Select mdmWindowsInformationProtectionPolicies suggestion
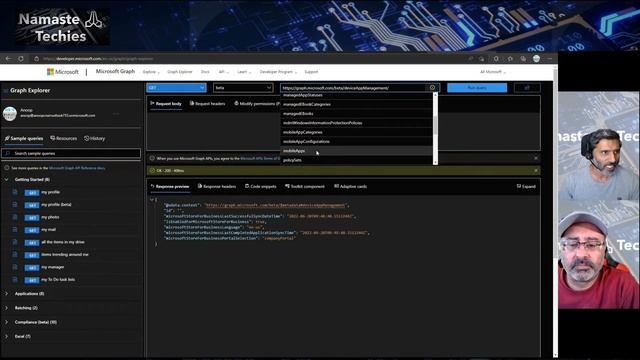 (x=356, y=123)
